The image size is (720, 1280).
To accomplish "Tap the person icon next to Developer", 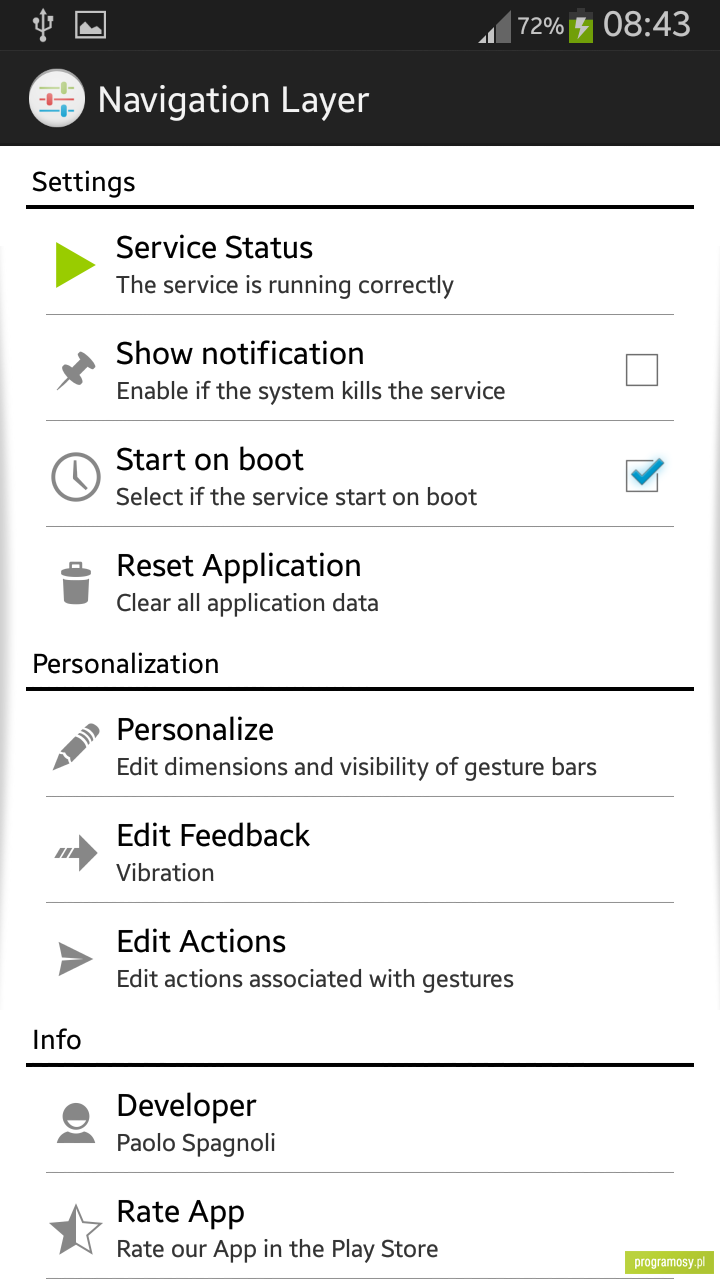I will point(76,1123).
